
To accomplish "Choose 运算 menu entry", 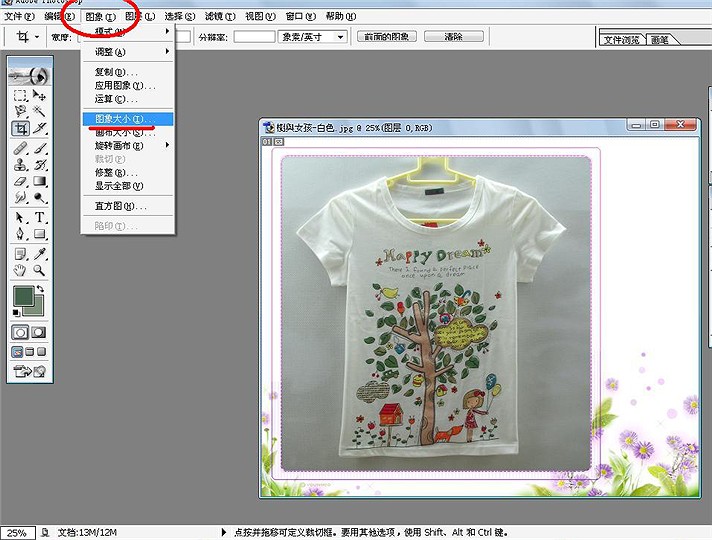I will tap(128, 99).
